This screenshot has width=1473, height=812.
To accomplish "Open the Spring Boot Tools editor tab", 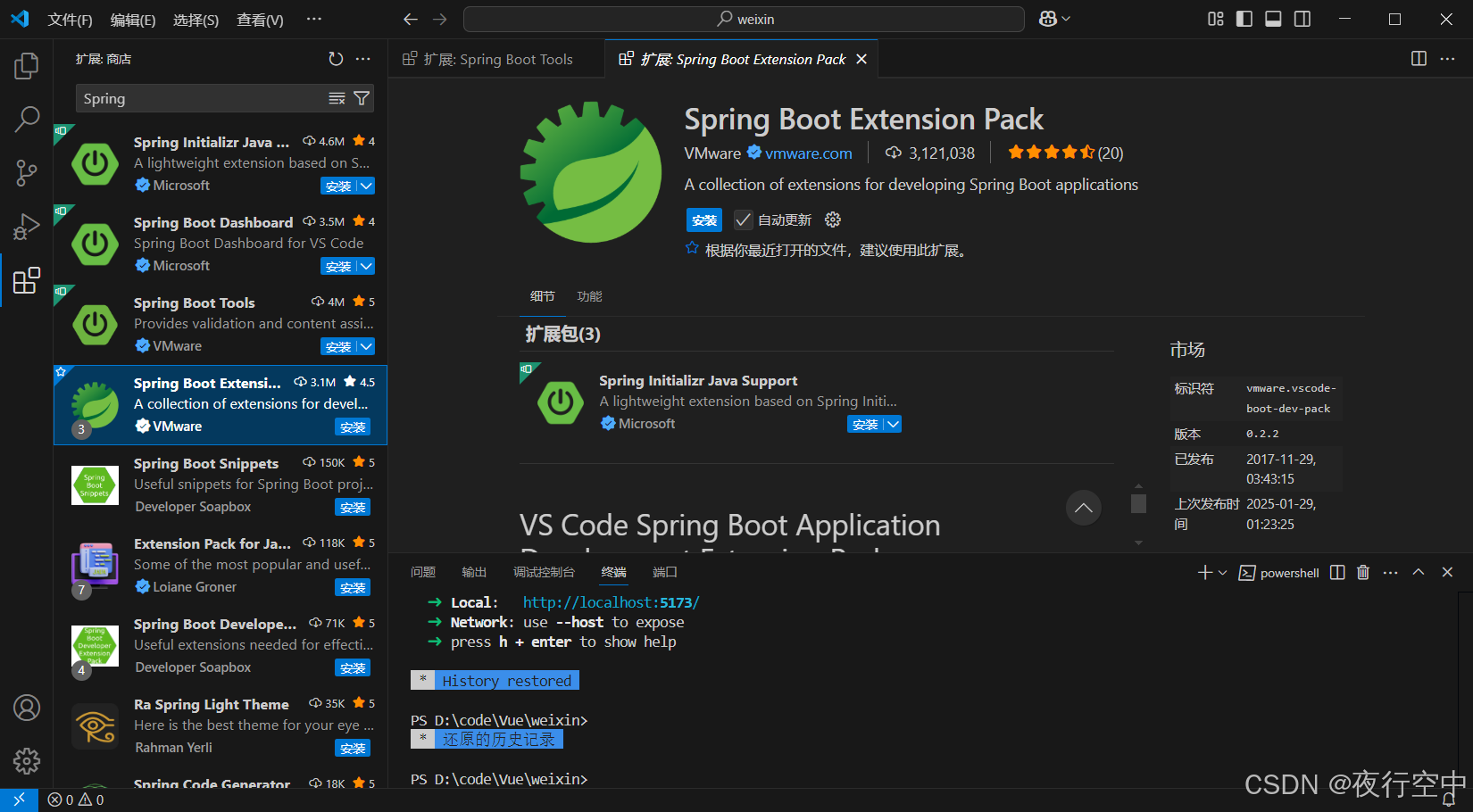I will pyautogui.click(x=497, y=59).
